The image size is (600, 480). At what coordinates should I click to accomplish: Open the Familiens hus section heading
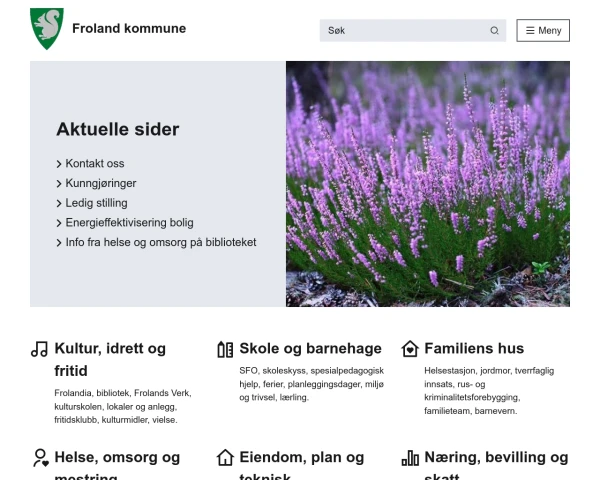click(474, 349)
